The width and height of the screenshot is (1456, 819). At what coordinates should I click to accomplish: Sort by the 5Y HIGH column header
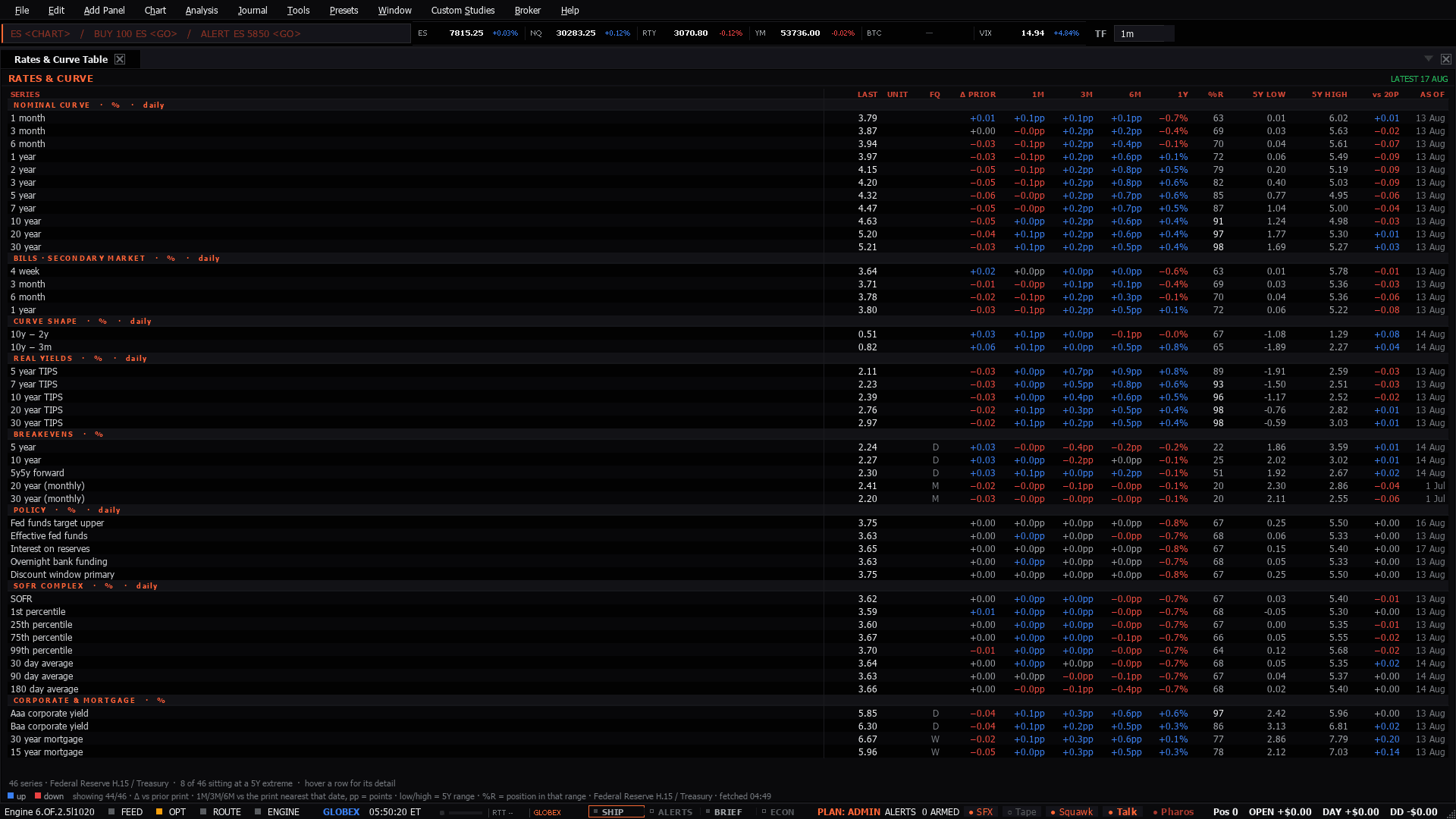1329,95
